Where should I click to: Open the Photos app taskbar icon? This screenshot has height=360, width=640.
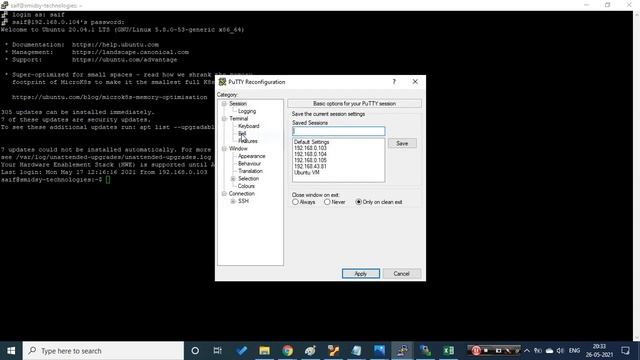[x=379, y=351]
